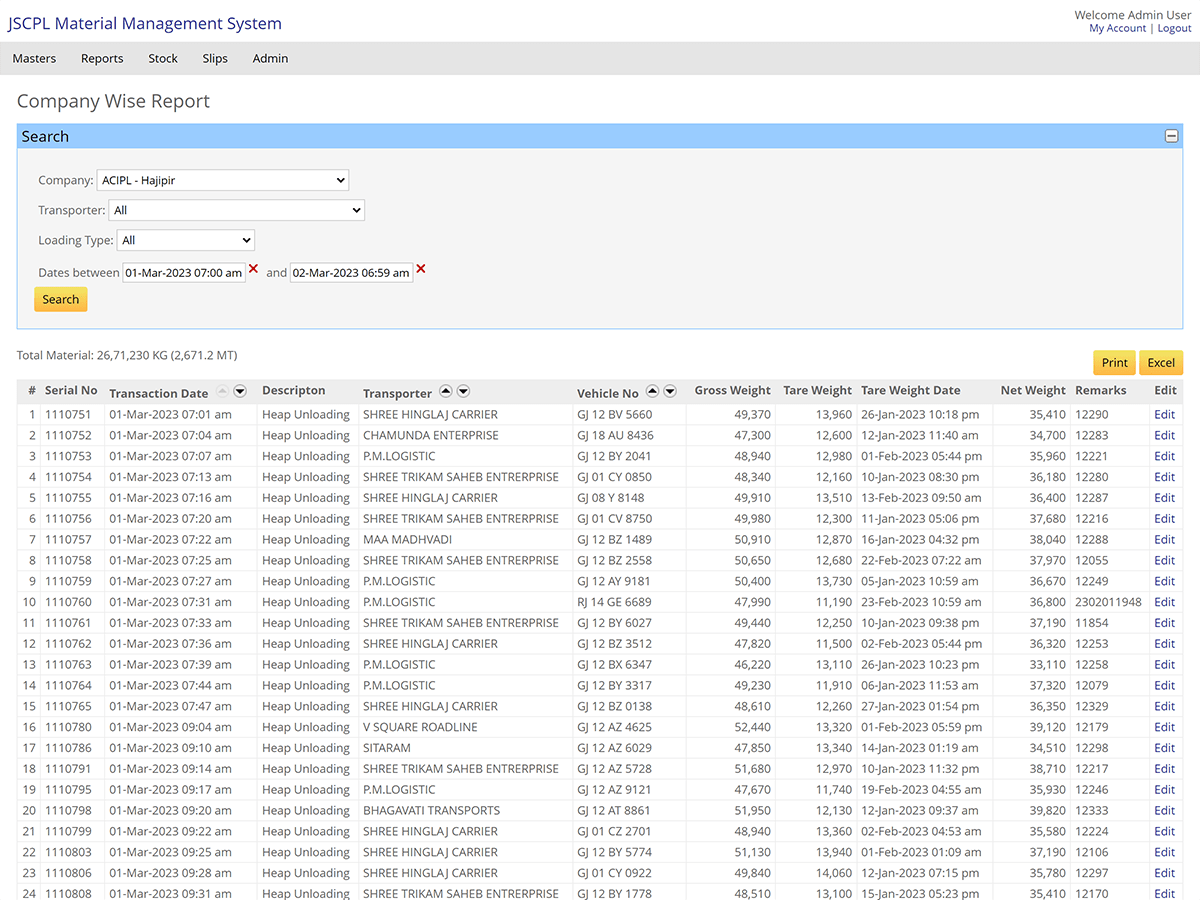Sort Transporter column descending with down arrow
The height and width of the screenshot is (900, 1200).
(463, 391)
